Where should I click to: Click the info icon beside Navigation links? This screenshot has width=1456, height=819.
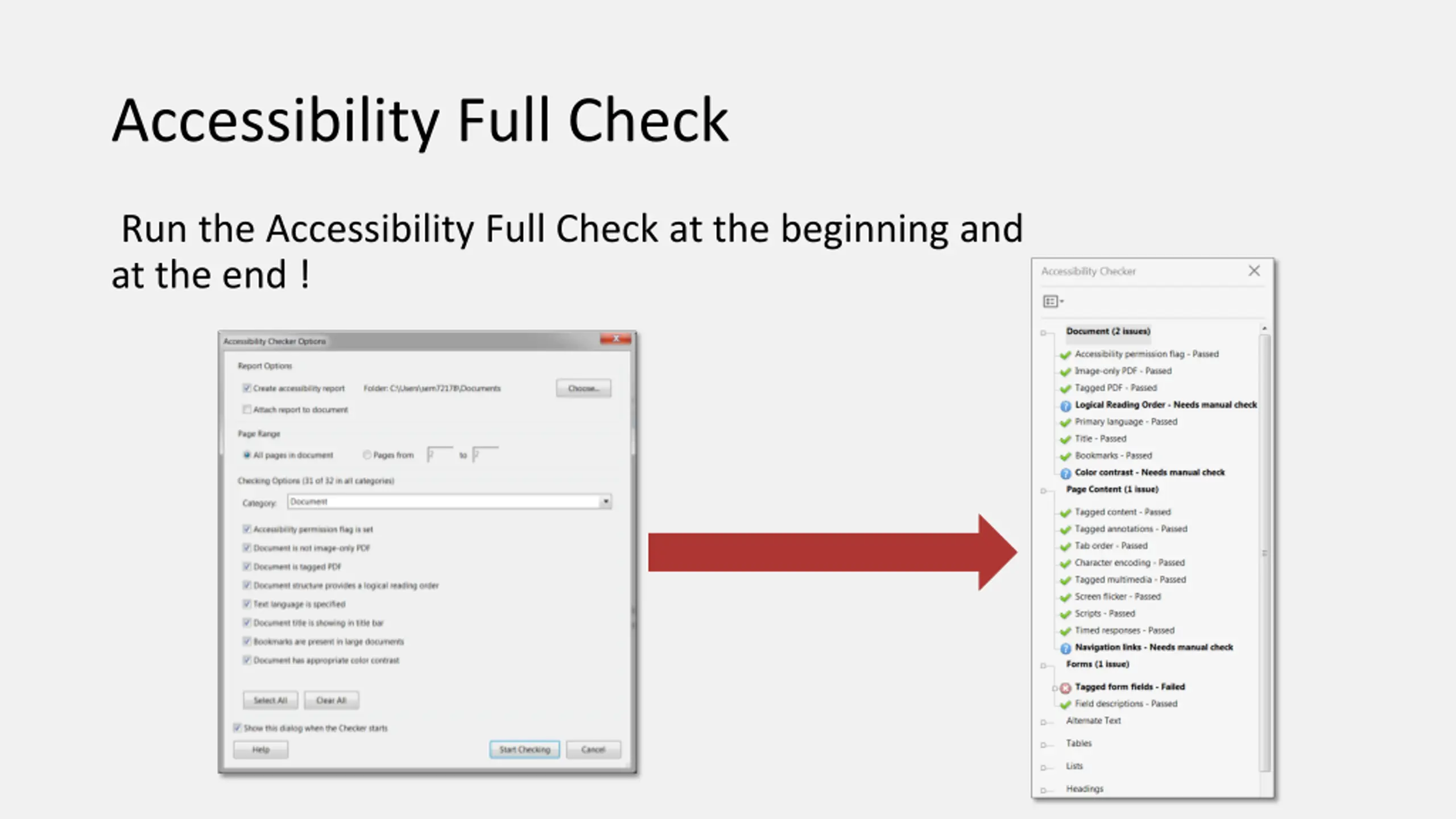tap(1065, 648)
